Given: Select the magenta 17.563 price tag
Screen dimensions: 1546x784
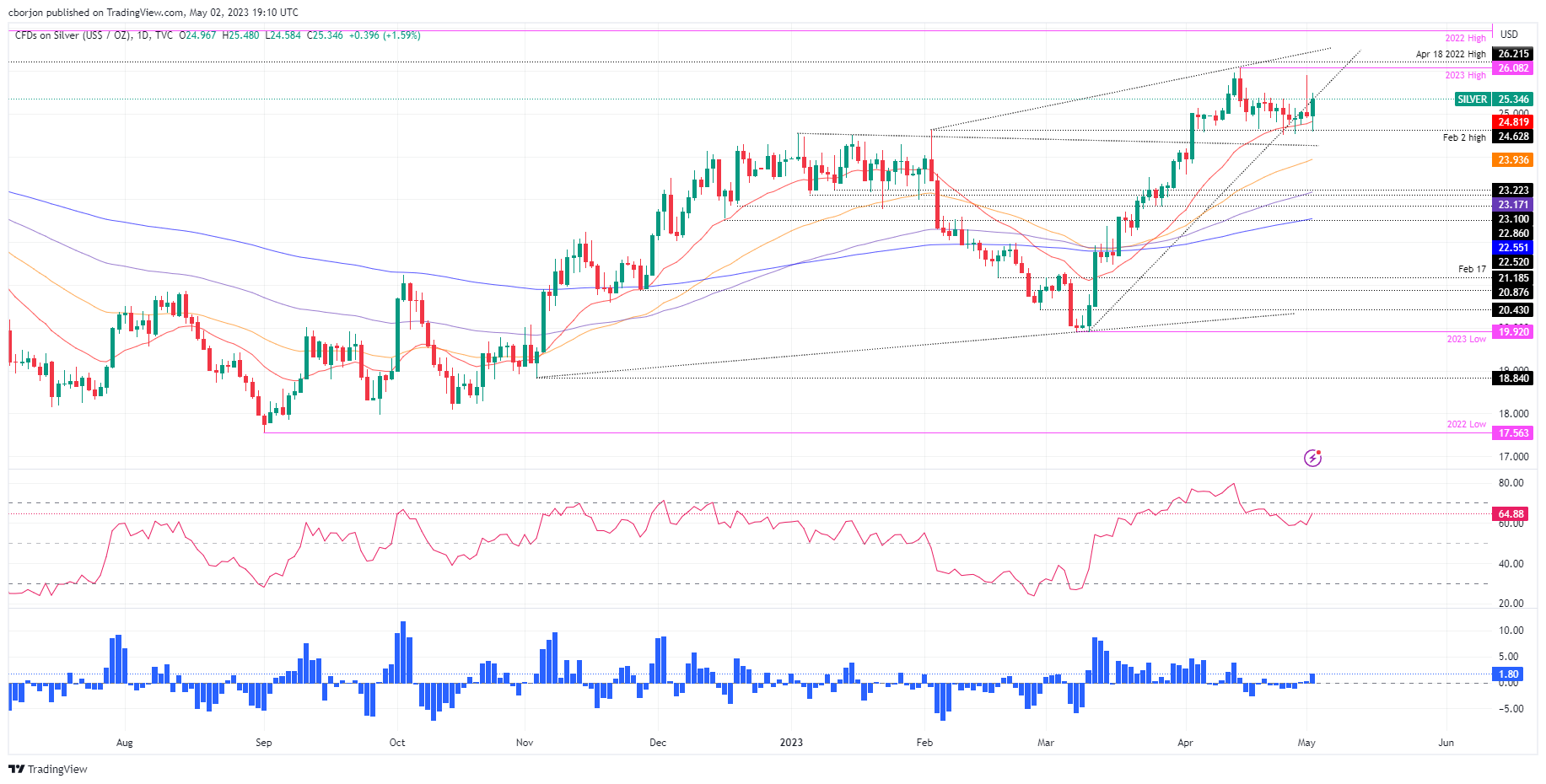Looking at the screenshot, I should 1514,433.
